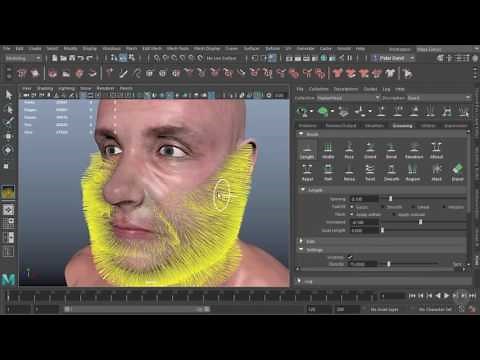Screen dimensions: 480x360
Task: Select the Width grooming brush
Action: coord(328,150)
